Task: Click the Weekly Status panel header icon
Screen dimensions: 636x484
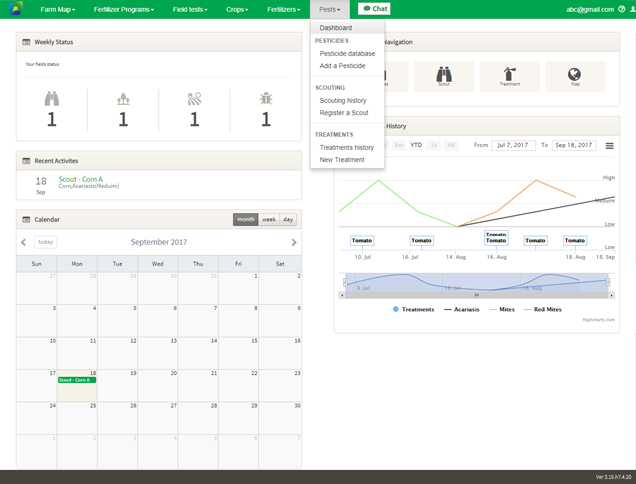Action: [26, 42]
